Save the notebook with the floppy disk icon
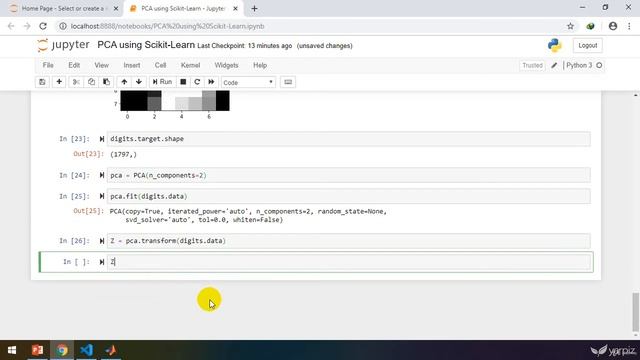640x360 pixels. 42,82
